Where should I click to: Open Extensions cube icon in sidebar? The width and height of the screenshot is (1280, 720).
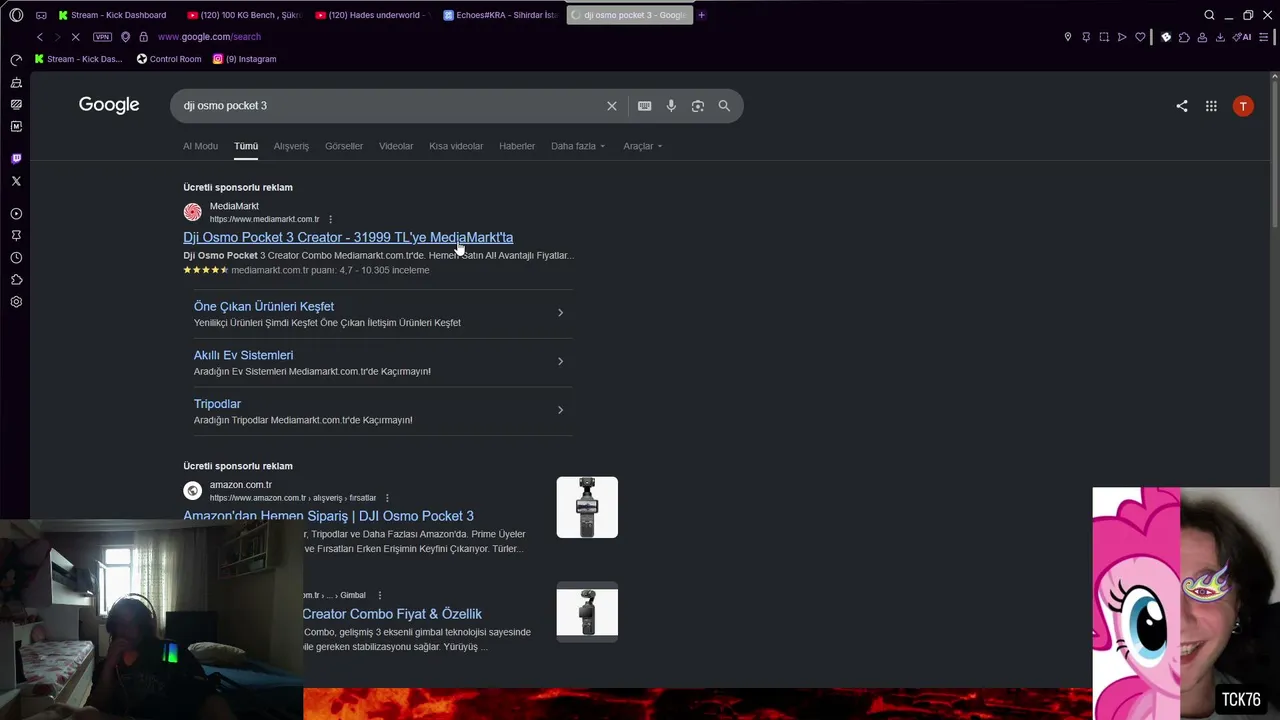click(x=16, y=280)
